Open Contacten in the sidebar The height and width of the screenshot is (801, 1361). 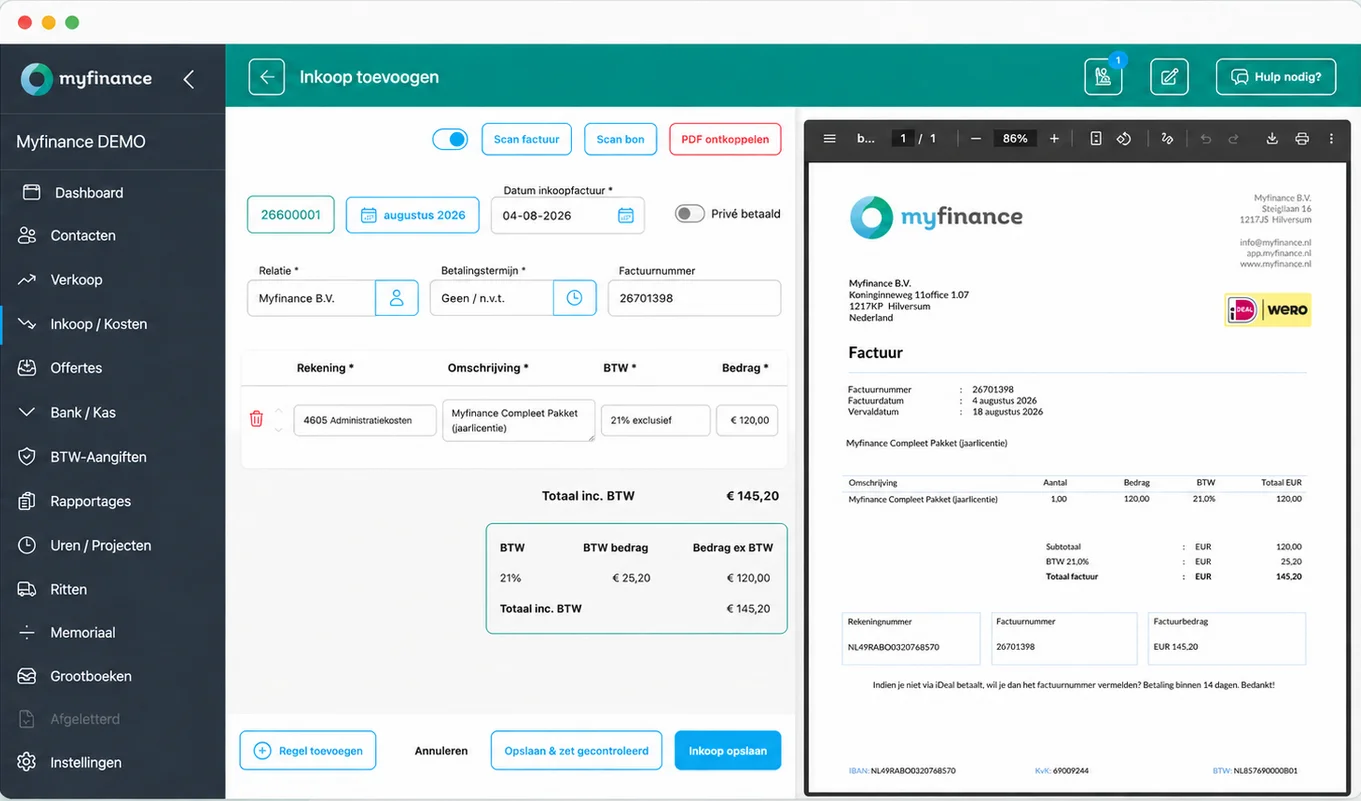coord(83,236)
